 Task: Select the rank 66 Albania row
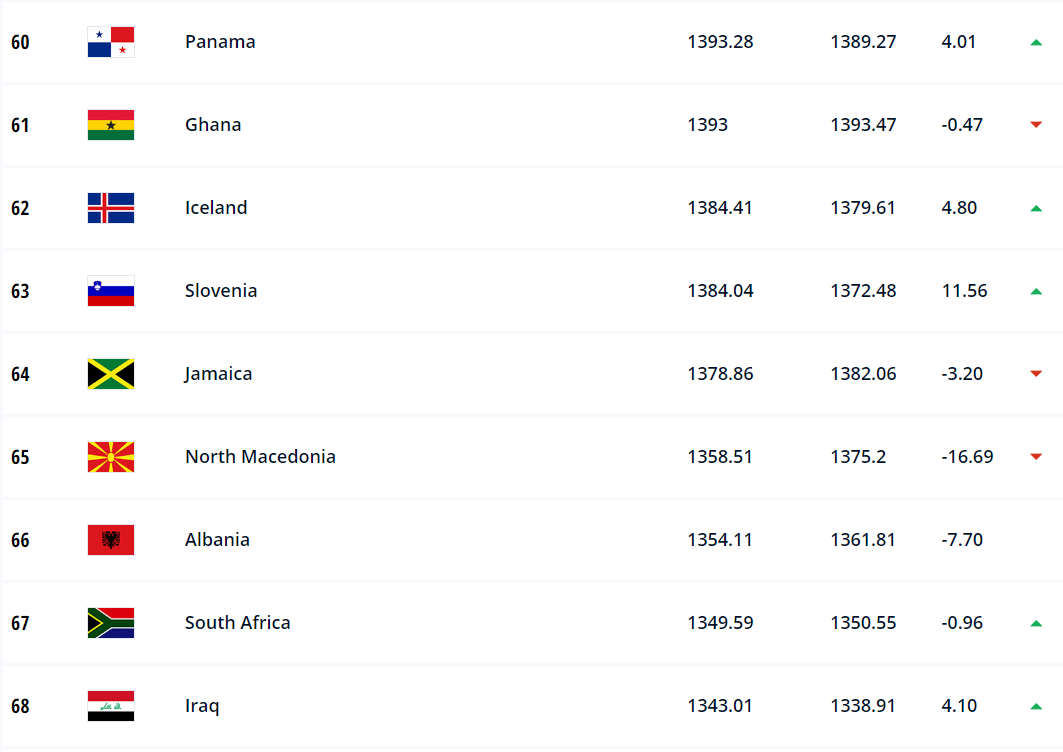pos(532,540)
